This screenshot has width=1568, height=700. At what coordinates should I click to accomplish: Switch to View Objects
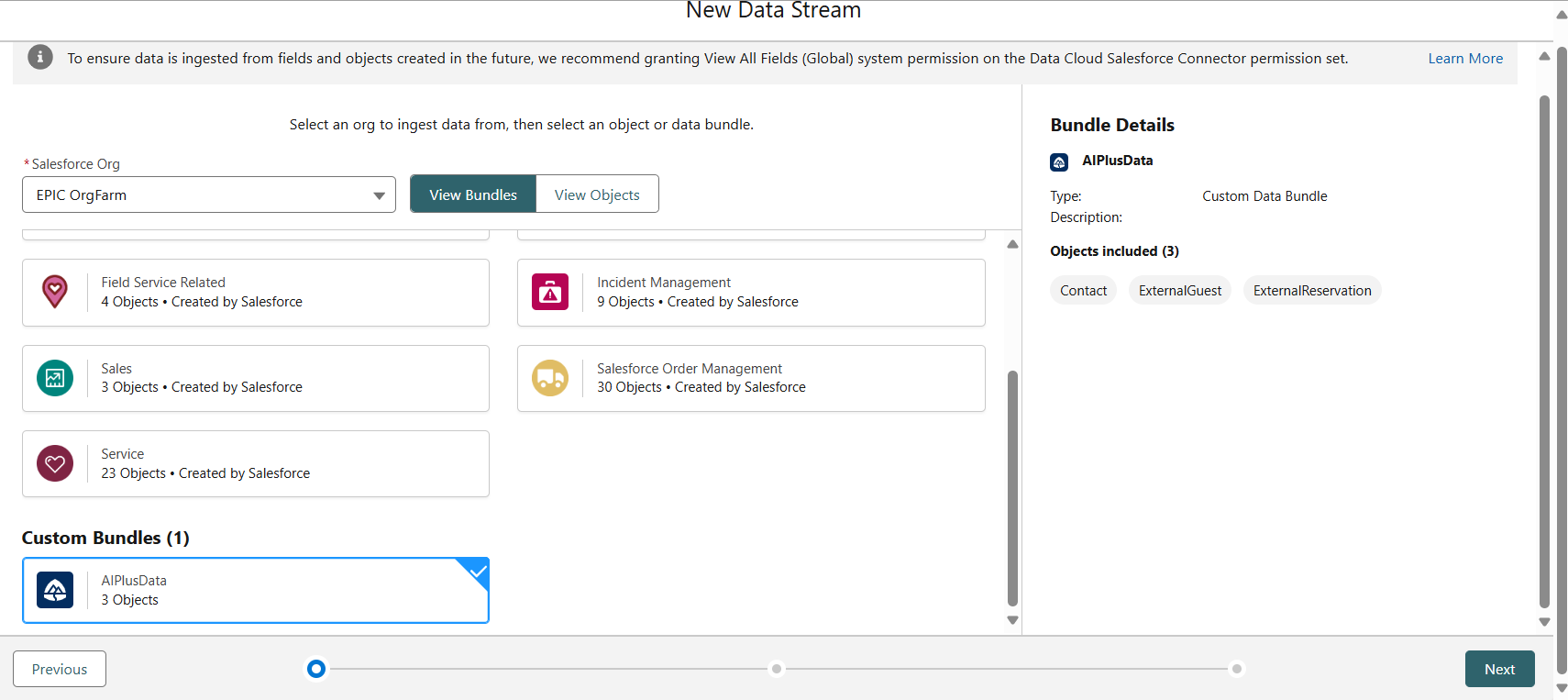coord(597,194)
